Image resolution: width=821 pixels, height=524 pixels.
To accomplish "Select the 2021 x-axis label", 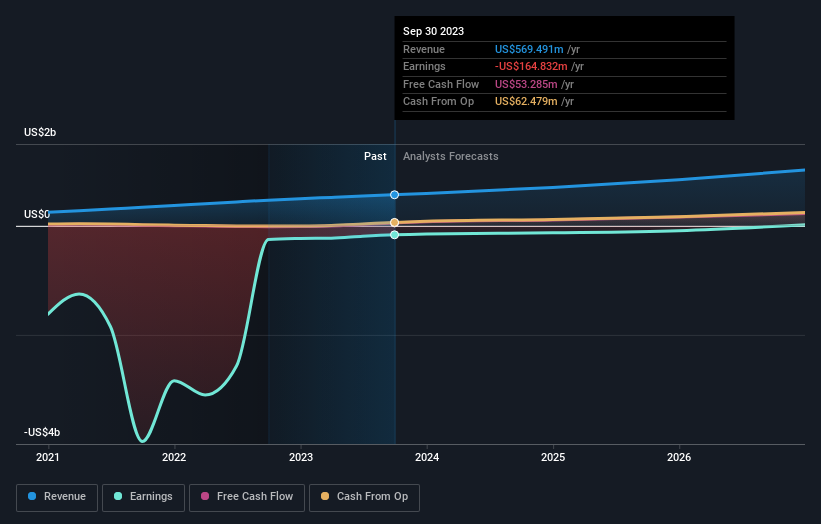I will coord(48,457).
